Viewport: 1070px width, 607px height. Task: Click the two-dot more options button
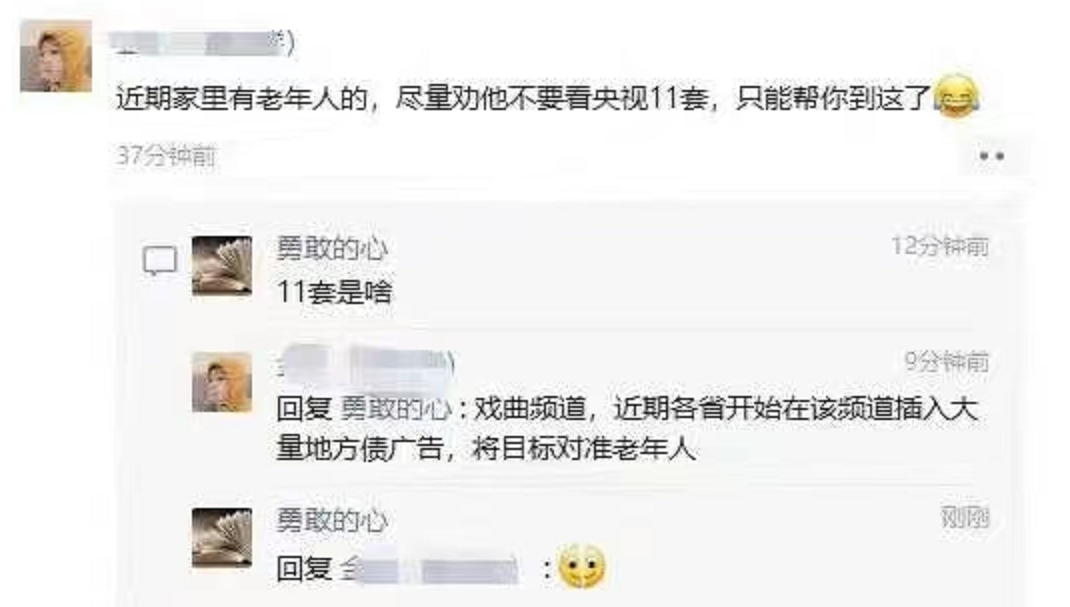coord(991,156)
